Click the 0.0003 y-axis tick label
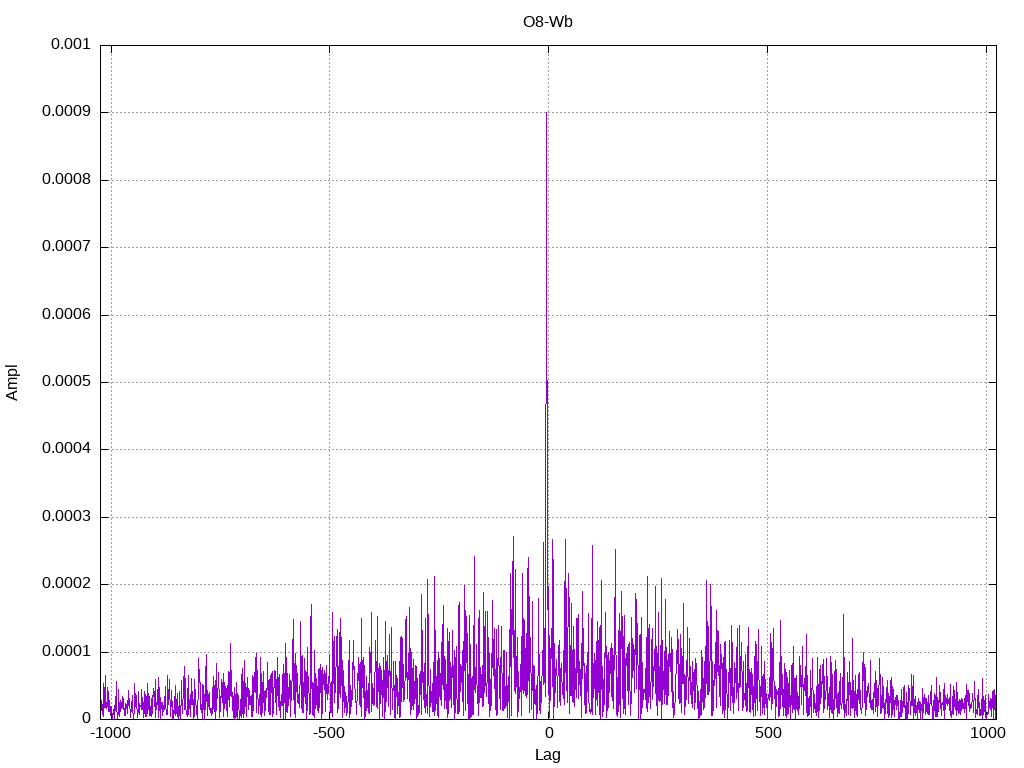This screenshot has height=768, width=1024. pos(66,517)
